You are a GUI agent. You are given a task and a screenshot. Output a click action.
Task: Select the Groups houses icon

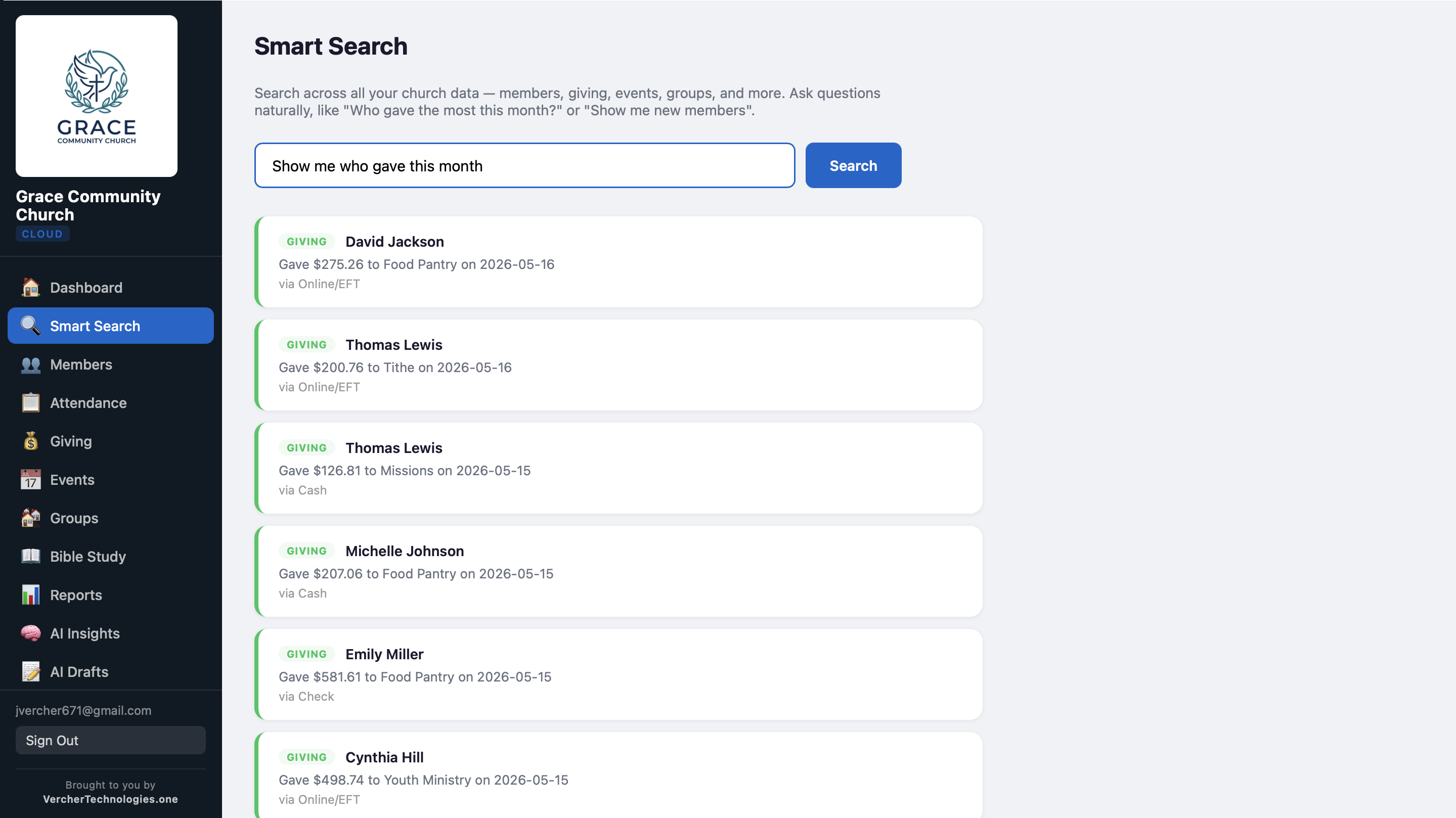pos(30,518)
